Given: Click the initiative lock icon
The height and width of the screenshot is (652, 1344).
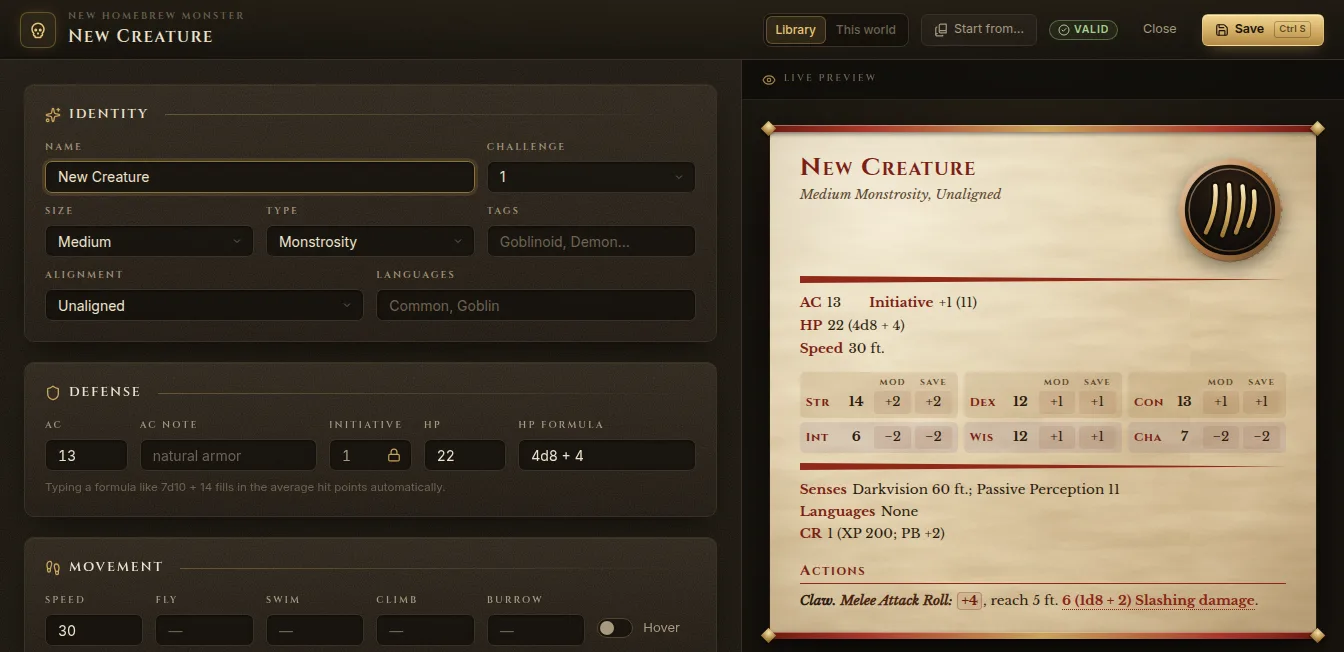Looking at the screenshot, I should [394, 455].
